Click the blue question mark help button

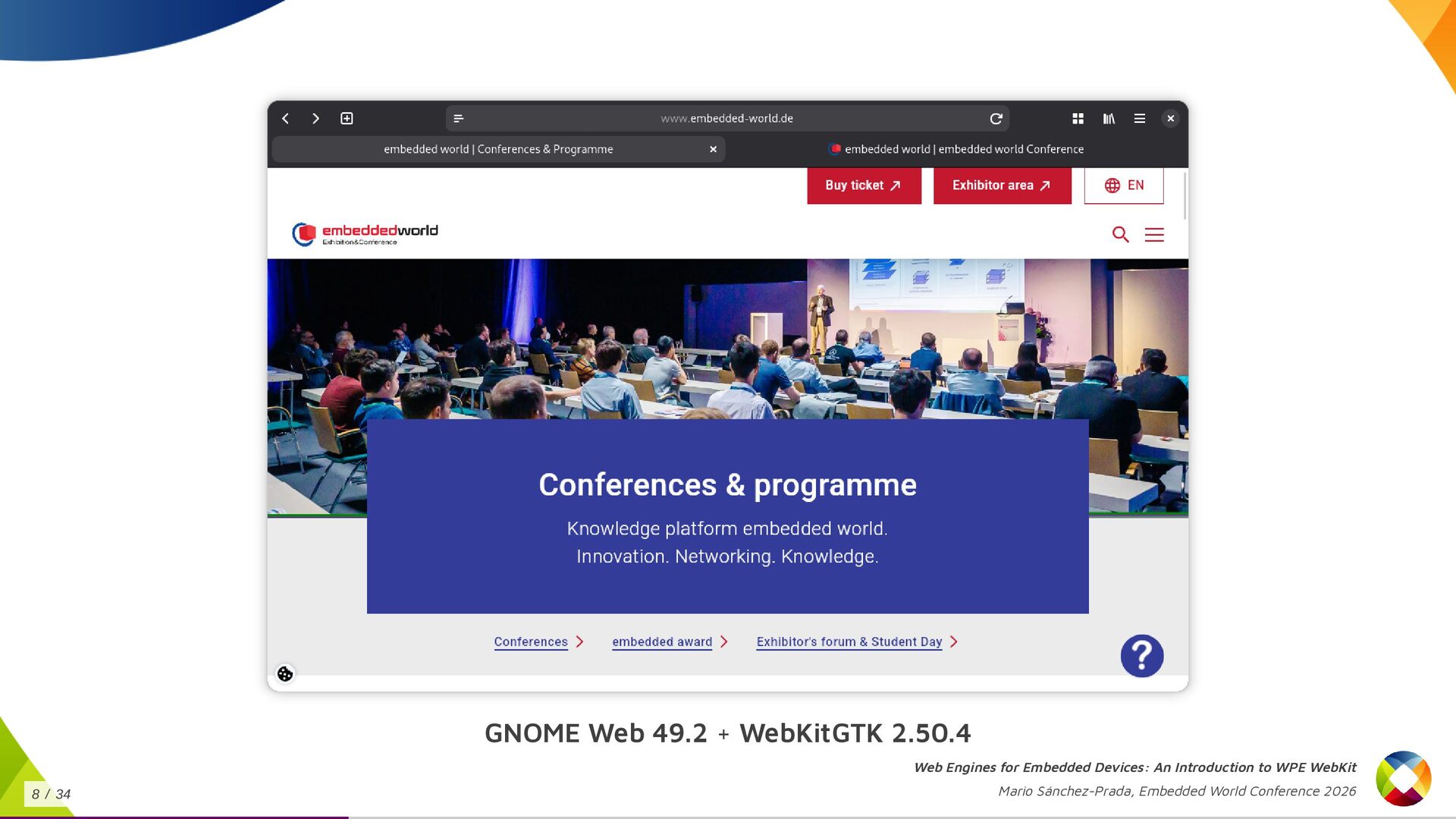(1141, 656)
